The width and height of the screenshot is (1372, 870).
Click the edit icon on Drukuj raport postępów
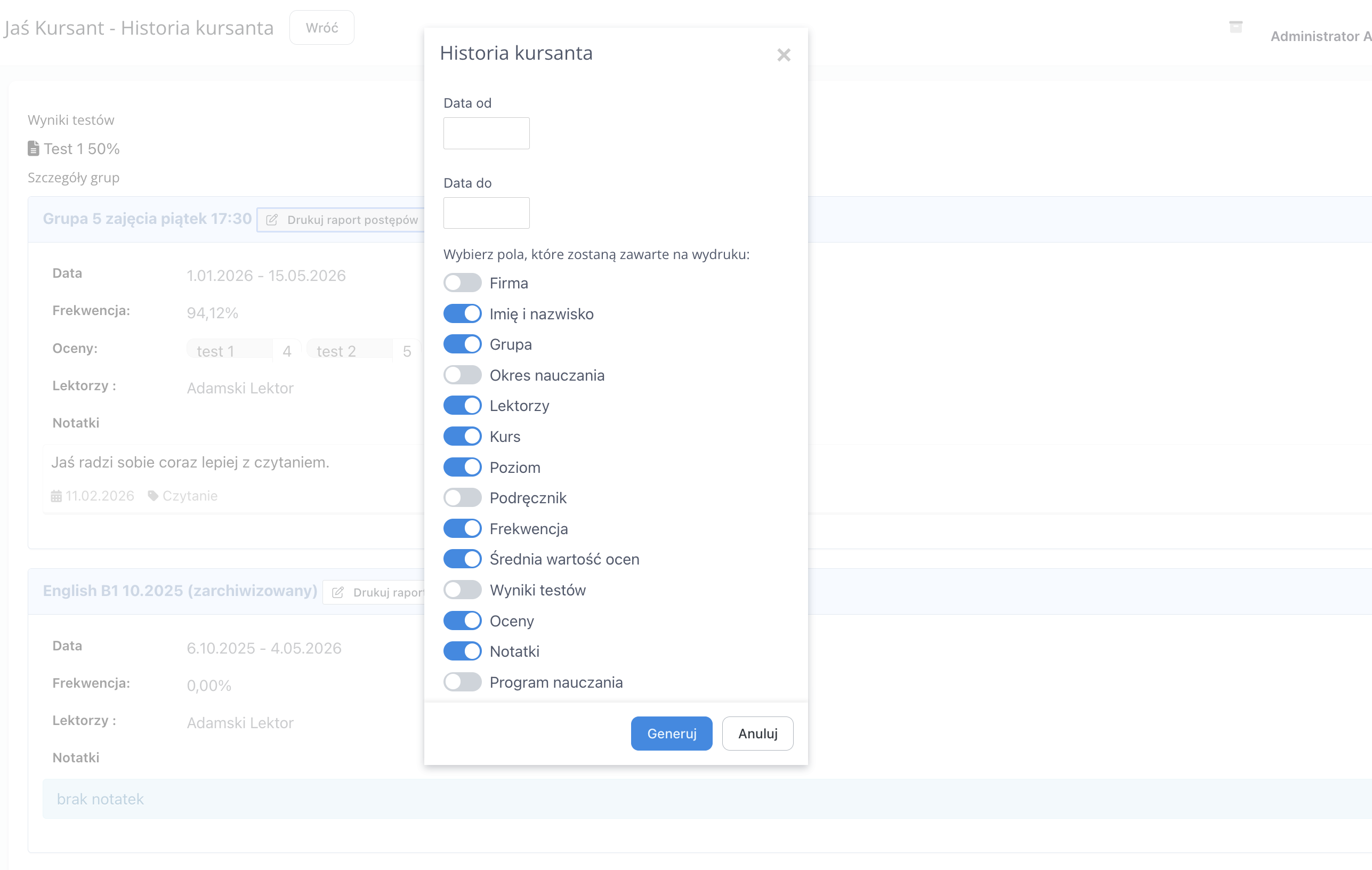pos(272,220)
